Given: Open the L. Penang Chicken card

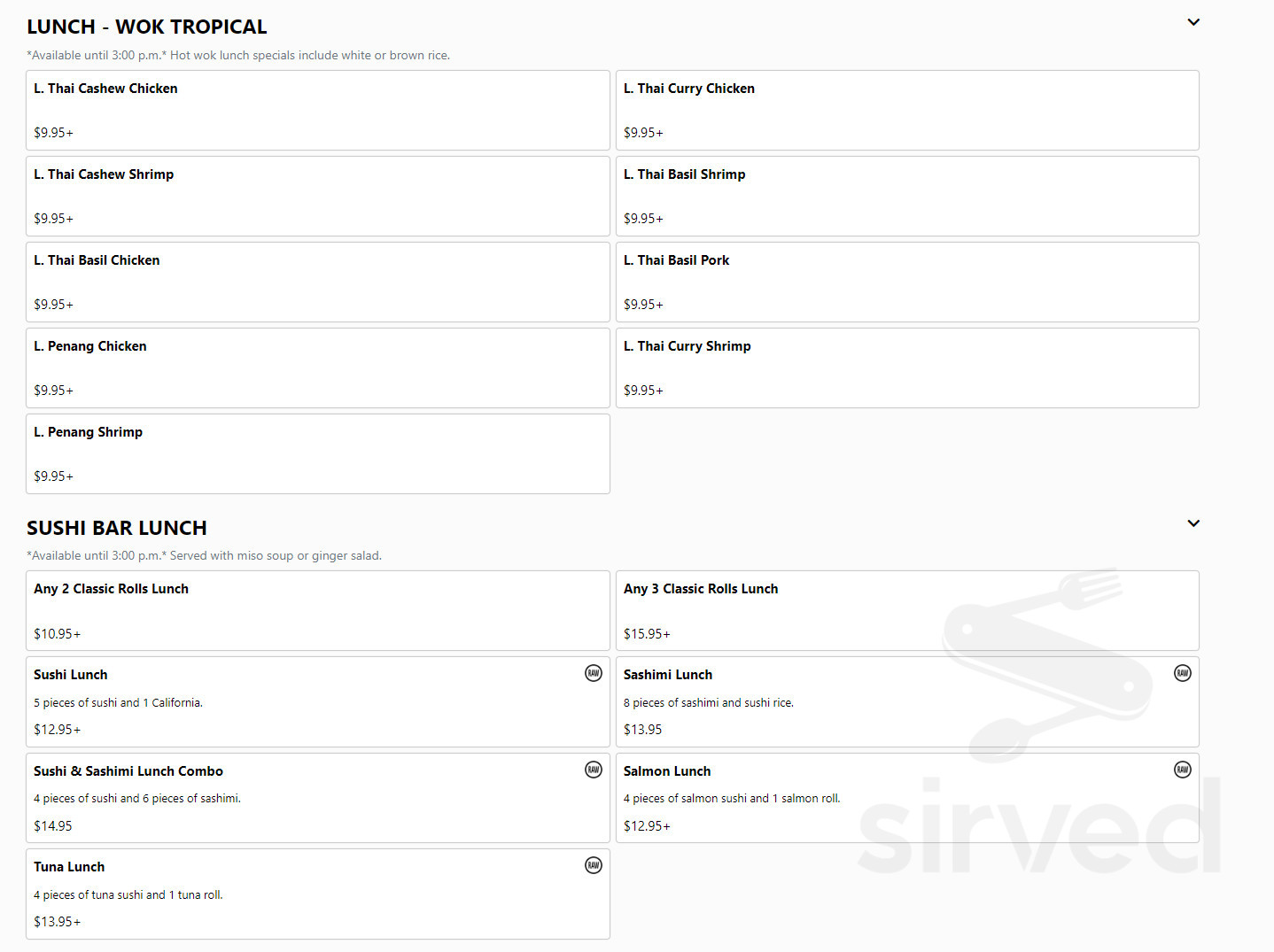Looking at the screenshot, I should coord(317,368).
